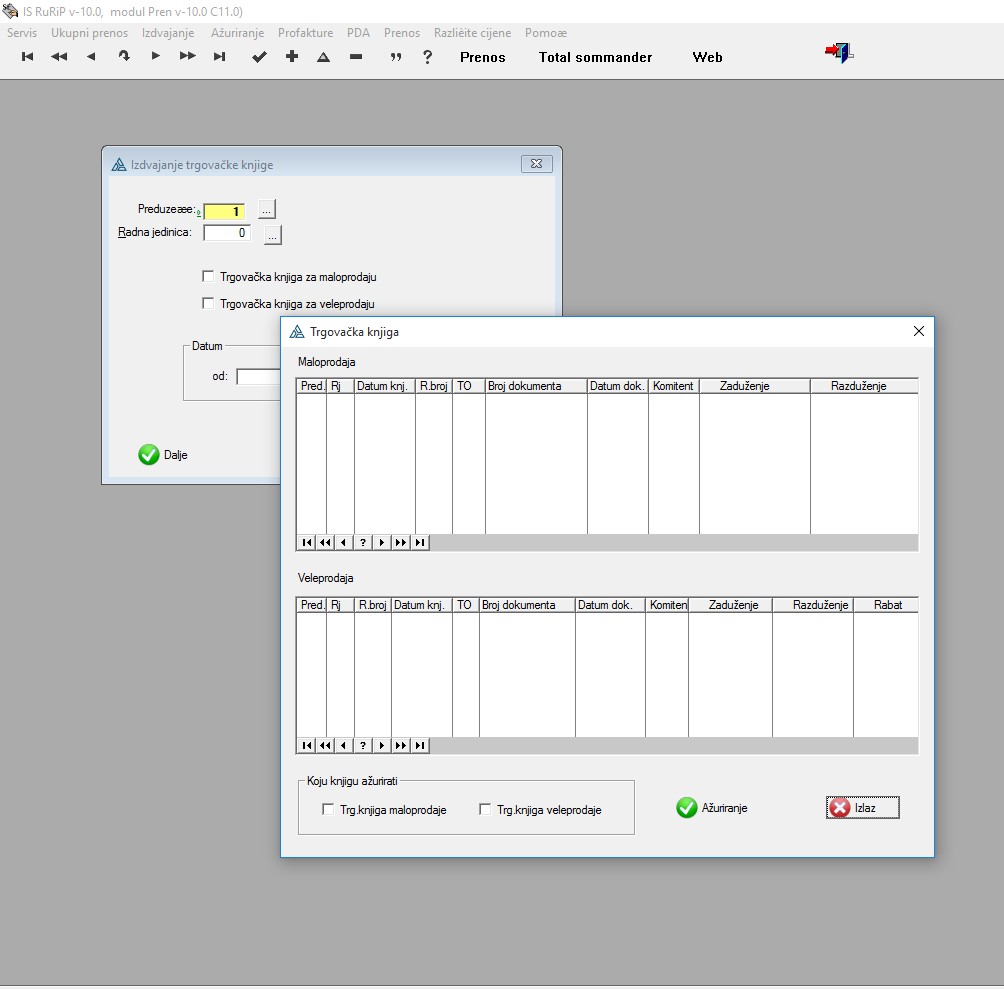Image resolution: width=1004 pixels, height=989 pixels.
Task: Click the question mark help toolbar icon
Action: pyautogui.click(x=428, y=57)
